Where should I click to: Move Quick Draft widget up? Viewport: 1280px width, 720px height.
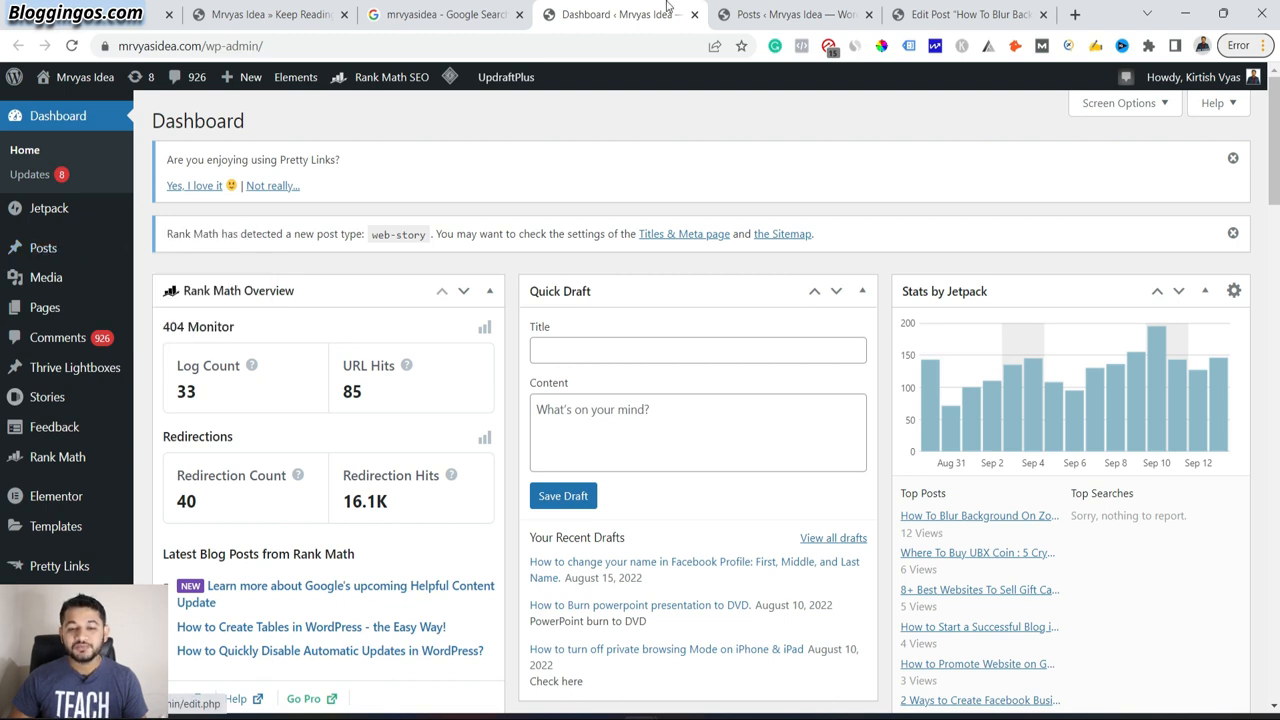815,291
